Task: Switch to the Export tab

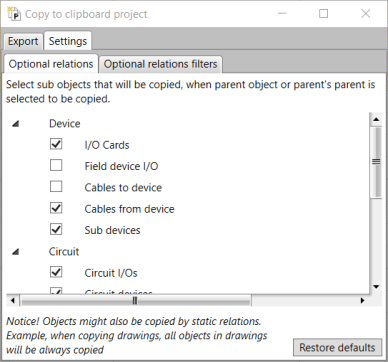Action: 23,42
